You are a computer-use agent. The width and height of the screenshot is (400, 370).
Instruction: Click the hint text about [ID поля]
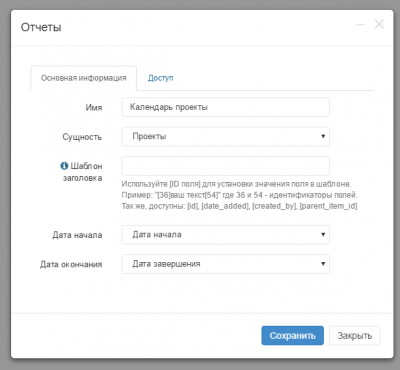coord(239,195)
